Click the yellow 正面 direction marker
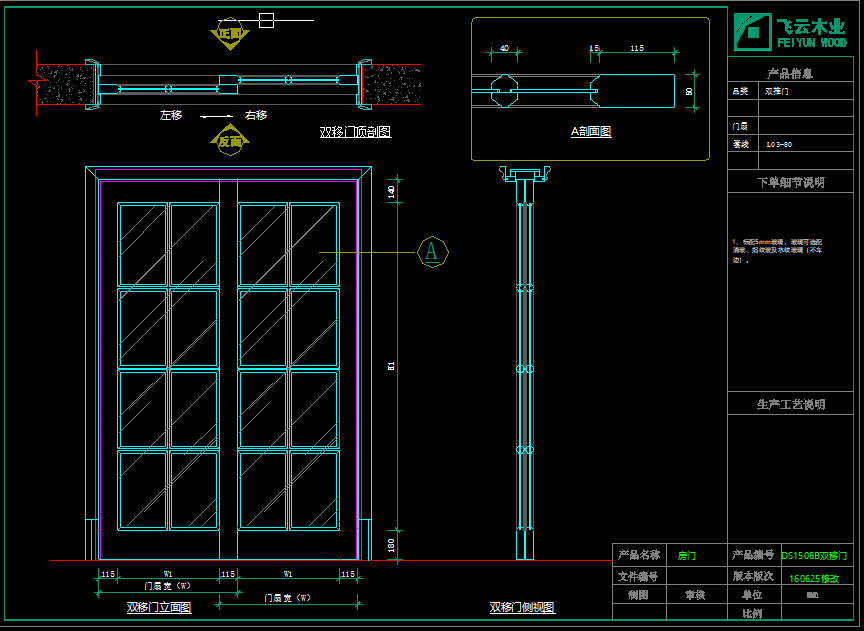The height and width of the screenshot is (631, 864). (230, 33)
